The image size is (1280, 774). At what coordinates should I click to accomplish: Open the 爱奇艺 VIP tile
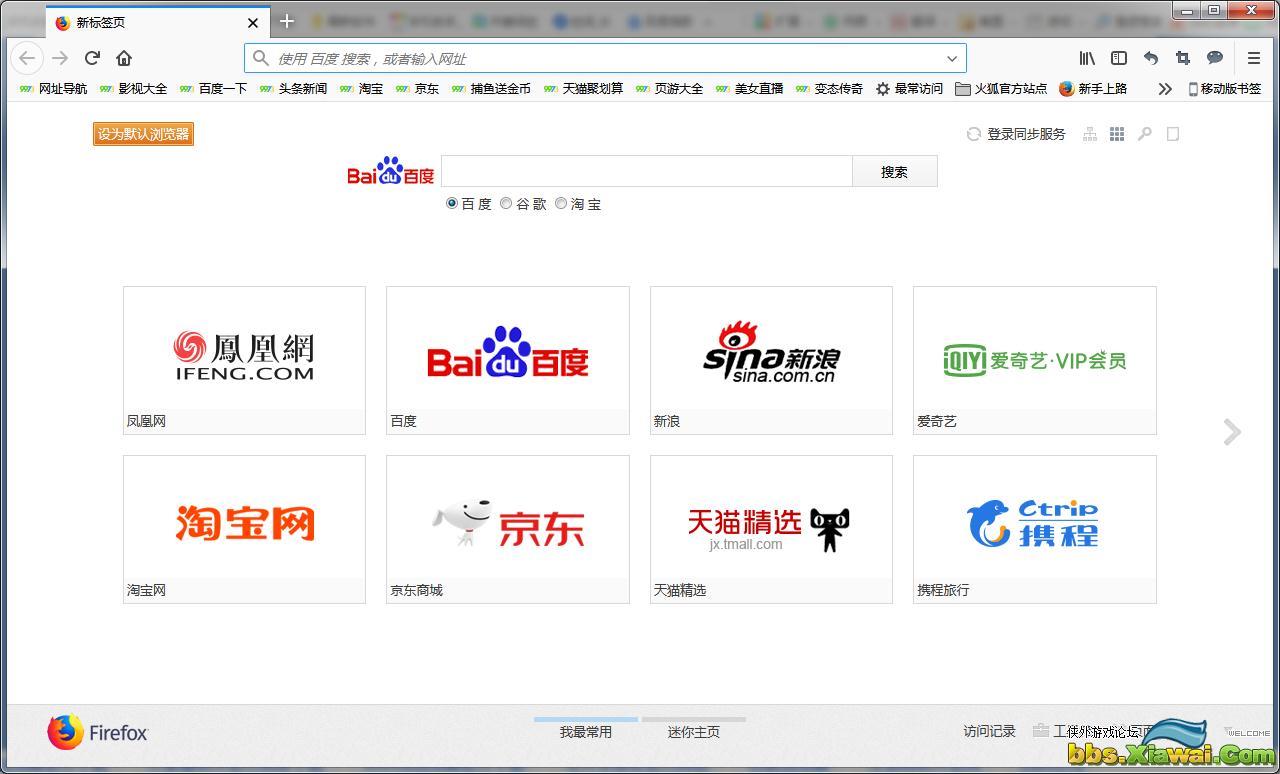(x=1035, y=360)
